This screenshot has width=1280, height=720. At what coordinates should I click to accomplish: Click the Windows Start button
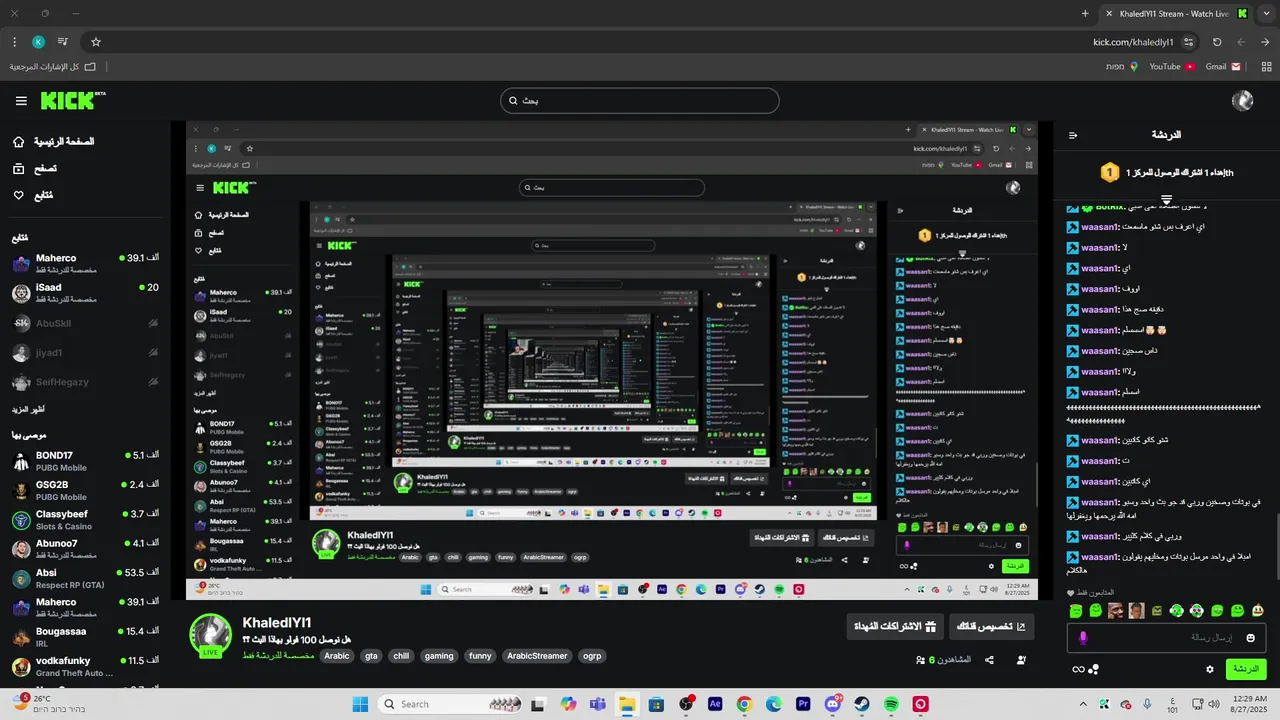(x=360, y=704)
